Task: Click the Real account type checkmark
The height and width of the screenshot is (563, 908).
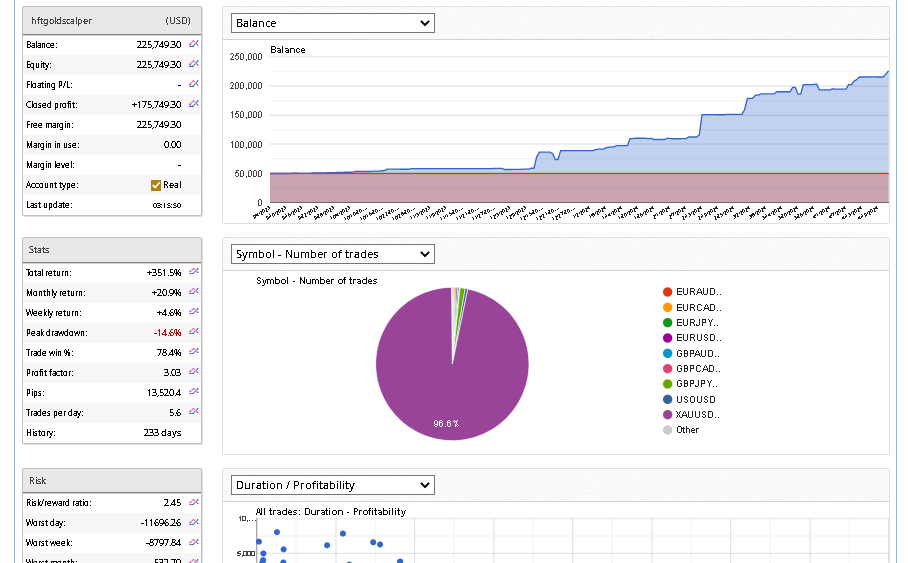Action: tap(156, 185)
